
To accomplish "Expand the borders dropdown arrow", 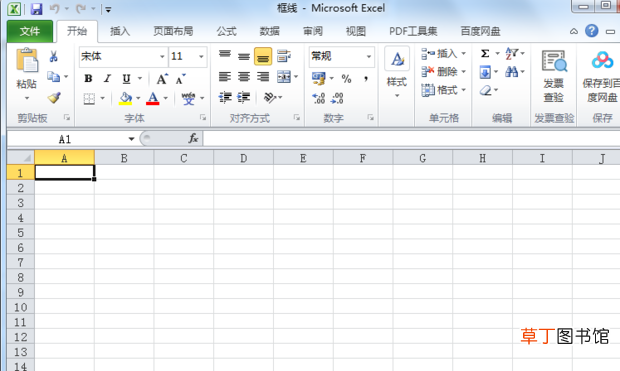I will tap(102, 98).
